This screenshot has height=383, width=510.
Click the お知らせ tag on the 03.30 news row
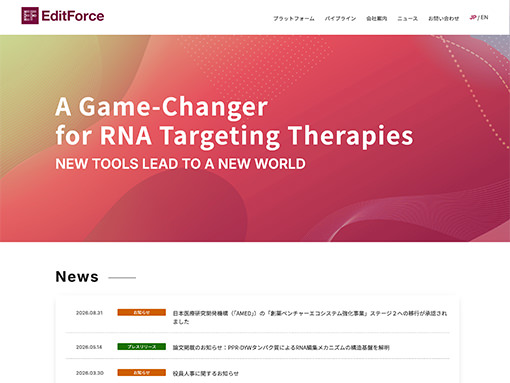[x=142, y=372]
